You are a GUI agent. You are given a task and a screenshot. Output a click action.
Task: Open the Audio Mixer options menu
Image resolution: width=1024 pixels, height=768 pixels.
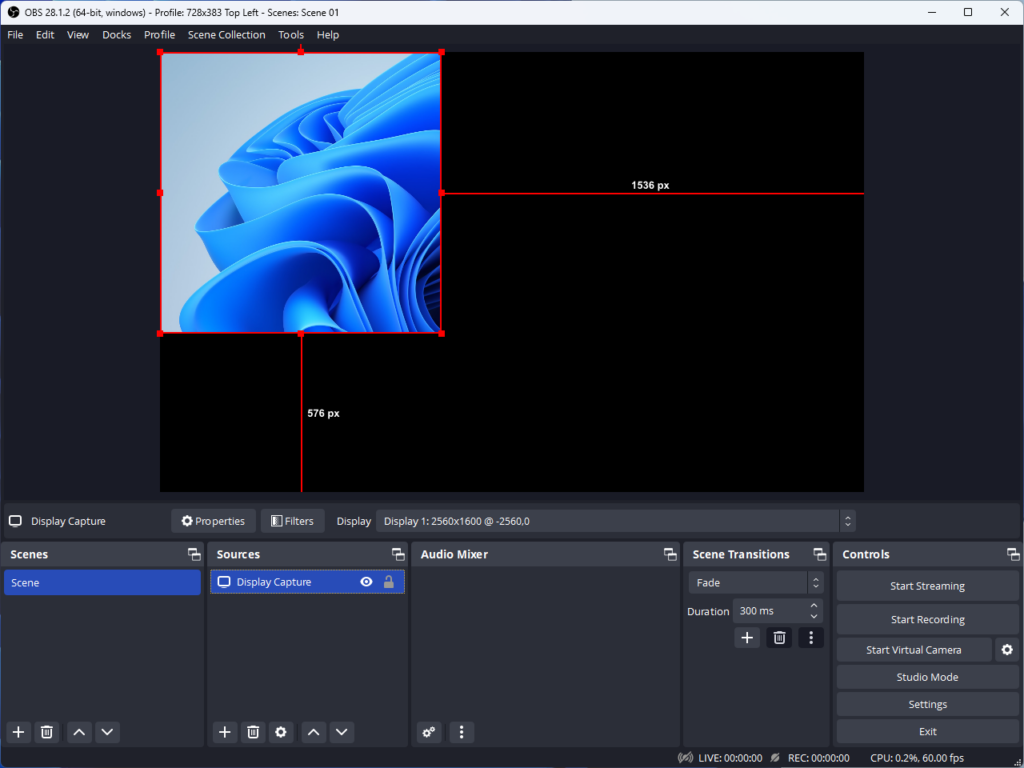pyautogui.click(x=461, y=732)
